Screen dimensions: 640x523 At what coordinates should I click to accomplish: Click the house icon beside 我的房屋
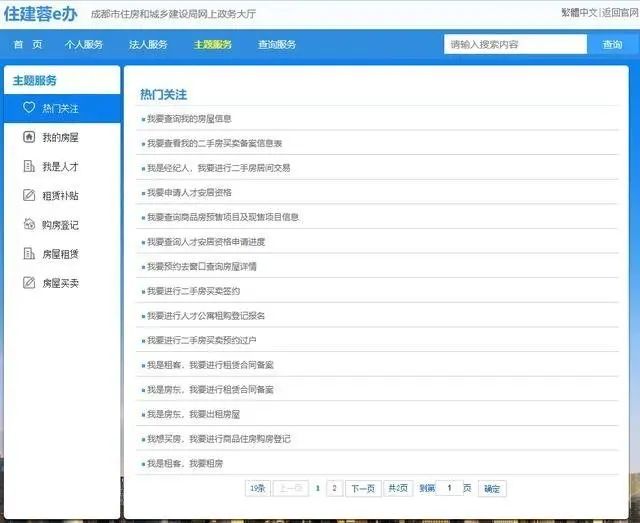click(29, 137)
